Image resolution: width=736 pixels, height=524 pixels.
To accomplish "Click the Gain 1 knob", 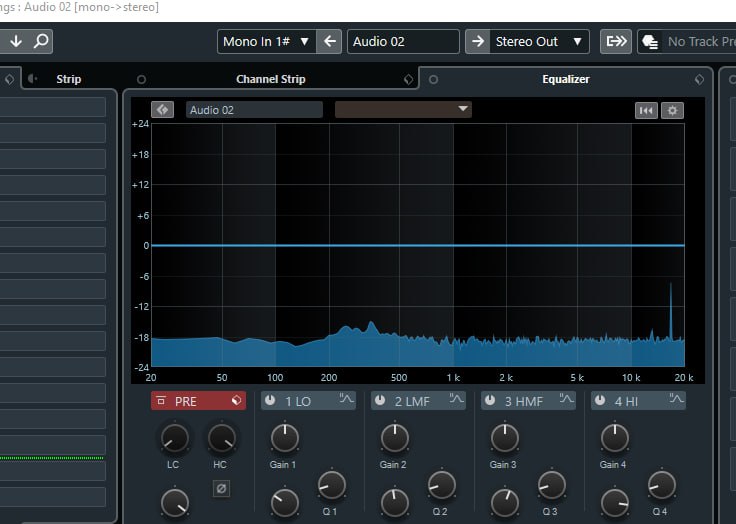I will point(284,438).
